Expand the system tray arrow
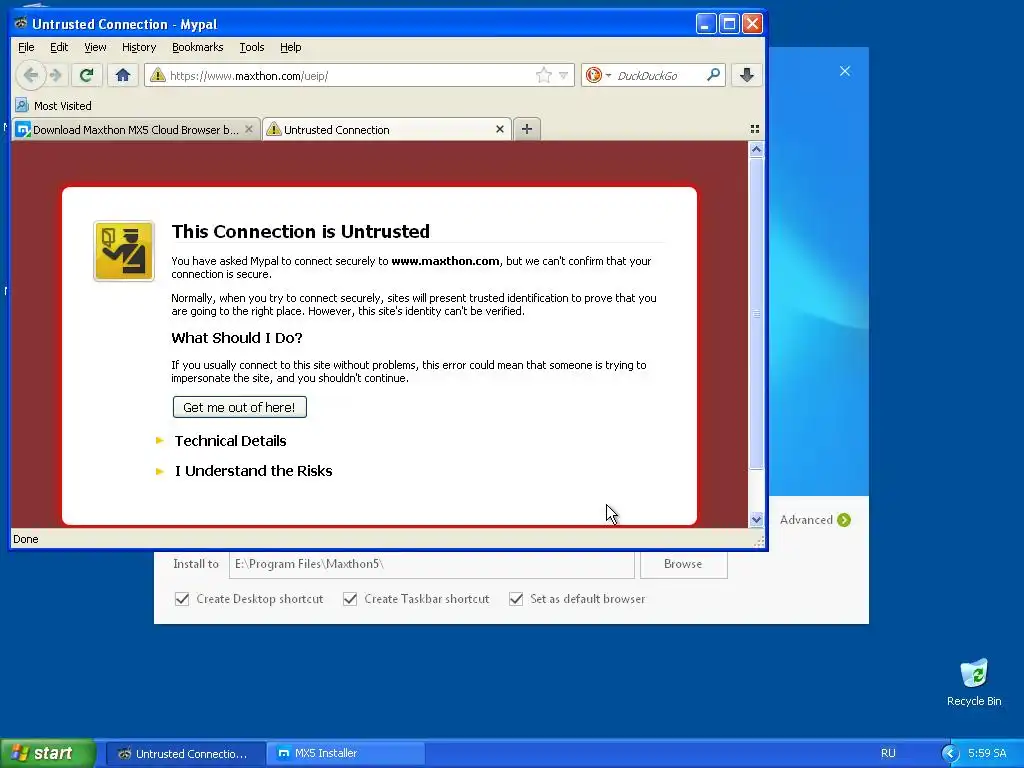This screenshot has height=768, width=1024. [950, 753]
